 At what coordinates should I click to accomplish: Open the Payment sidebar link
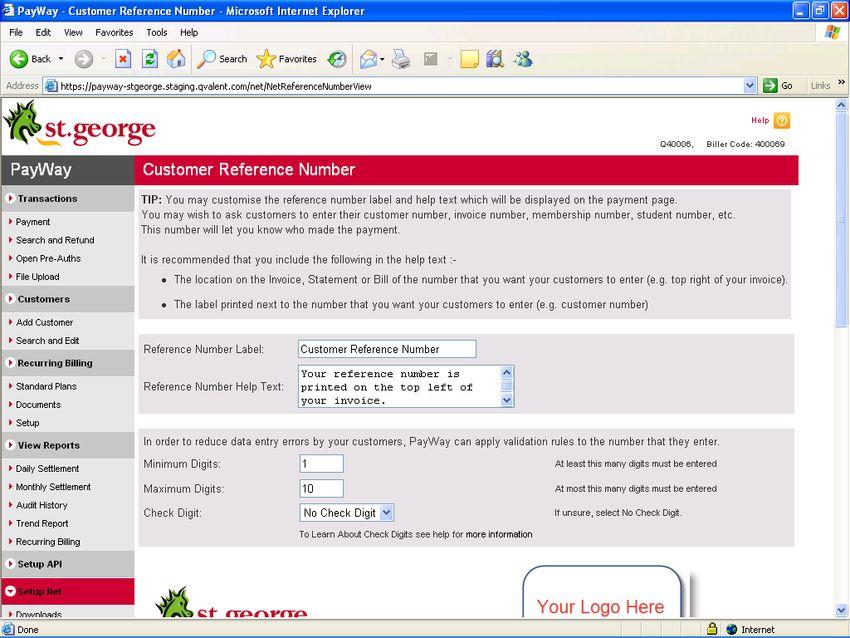tap(33, 222)
